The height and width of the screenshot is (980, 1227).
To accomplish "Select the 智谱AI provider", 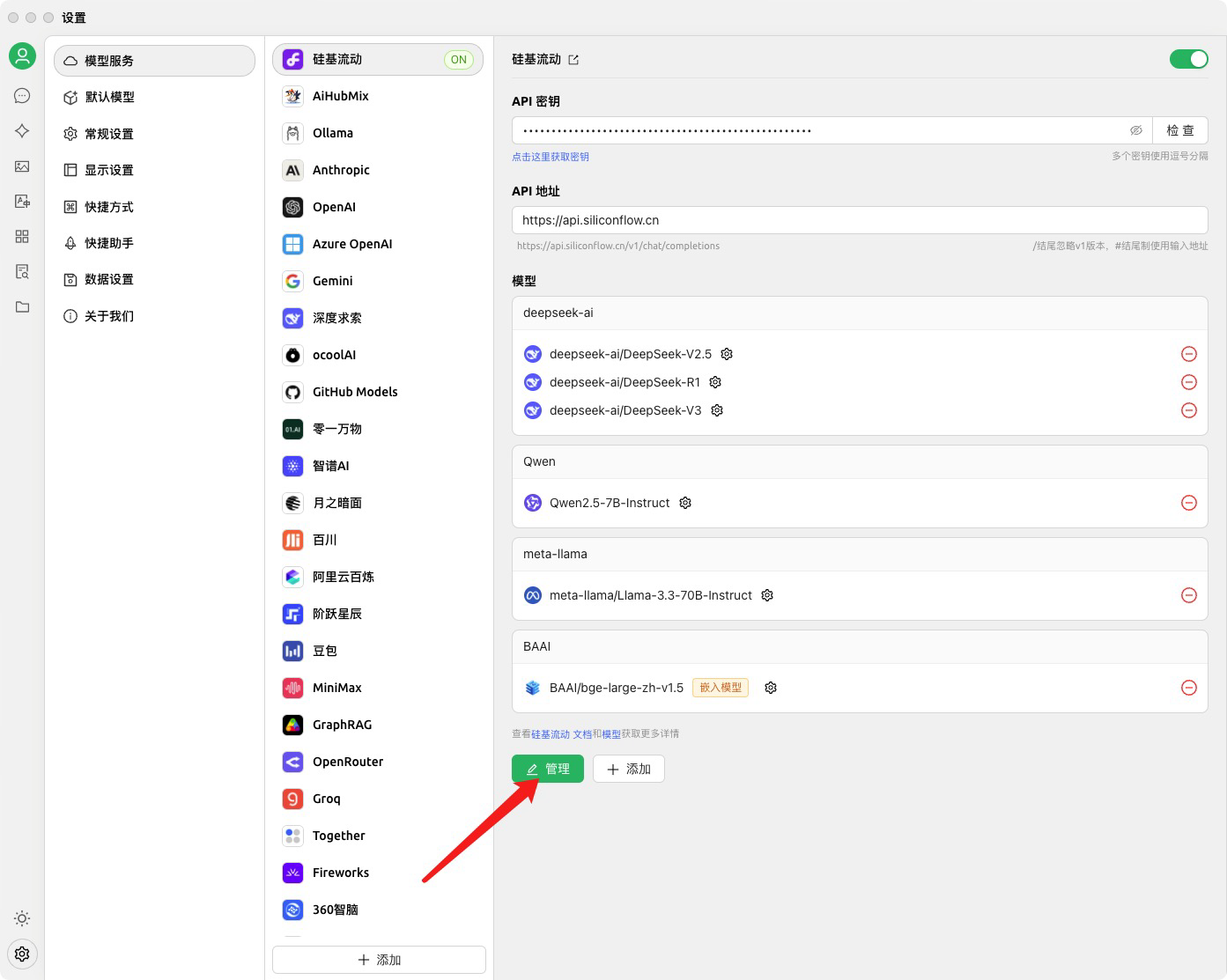I will pyautogui.click(x=378, y=466).
